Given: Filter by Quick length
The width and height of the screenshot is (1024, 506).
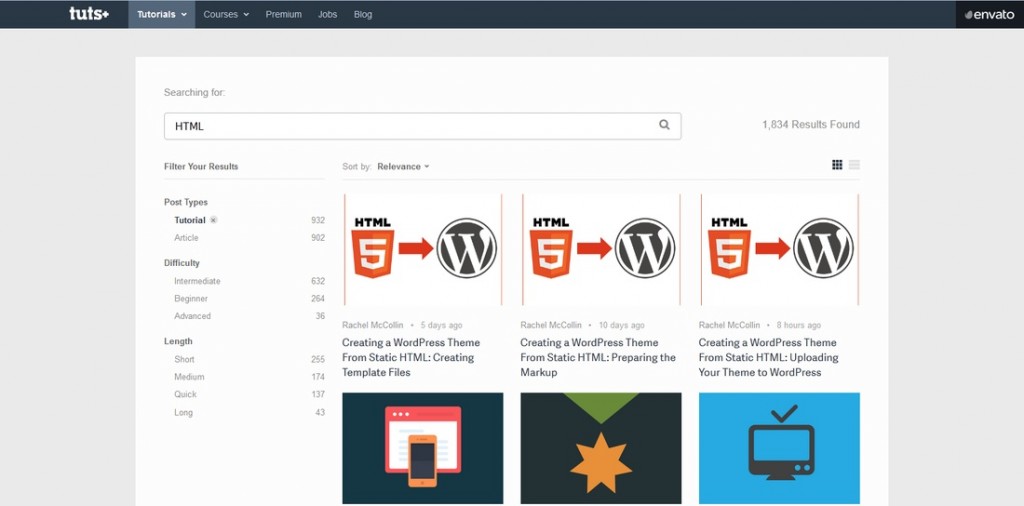Looking at the screenshot, I should 185,394.
